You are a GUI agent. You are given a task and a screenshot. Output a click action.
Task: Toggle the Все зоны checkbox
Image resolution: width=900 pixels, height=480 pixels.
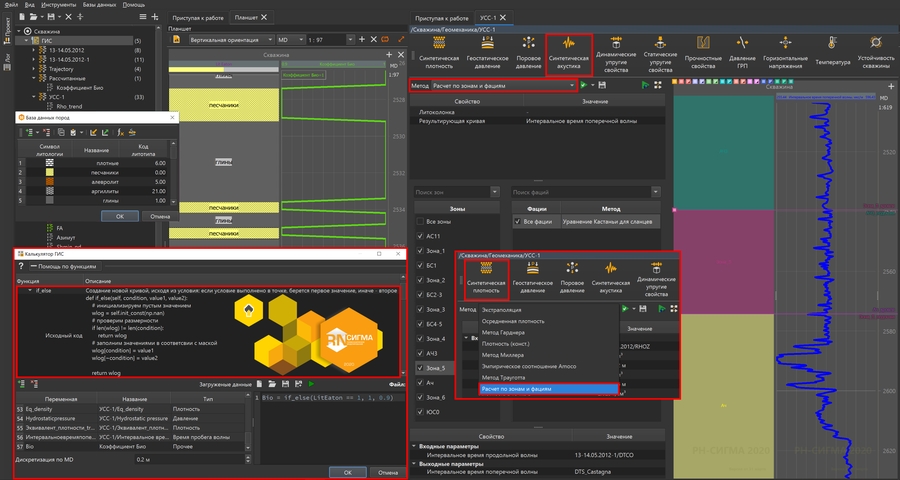(x=420, y=220)
